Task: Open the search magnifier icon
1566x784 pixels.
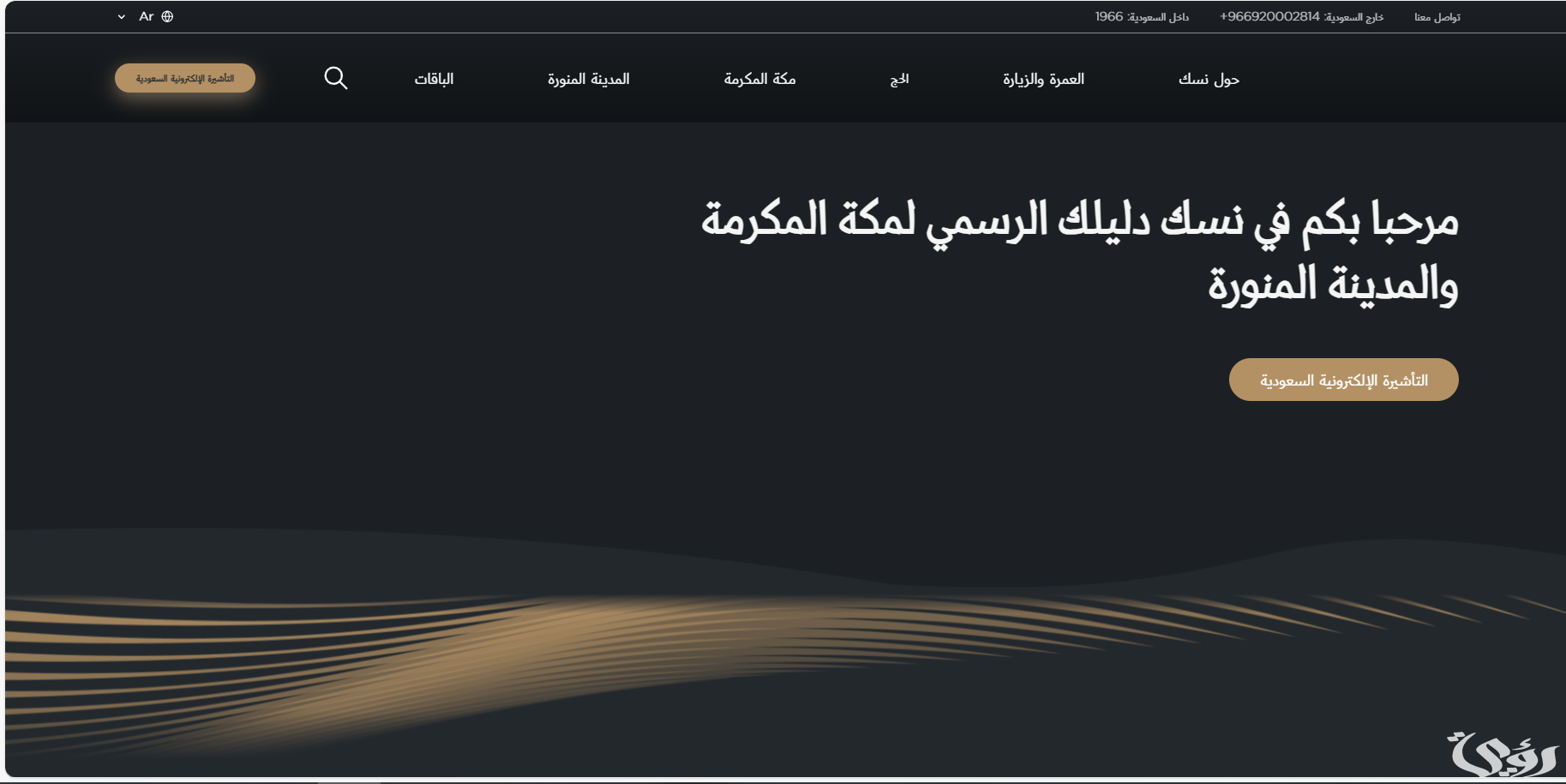Action: click(x=336, y=78)
